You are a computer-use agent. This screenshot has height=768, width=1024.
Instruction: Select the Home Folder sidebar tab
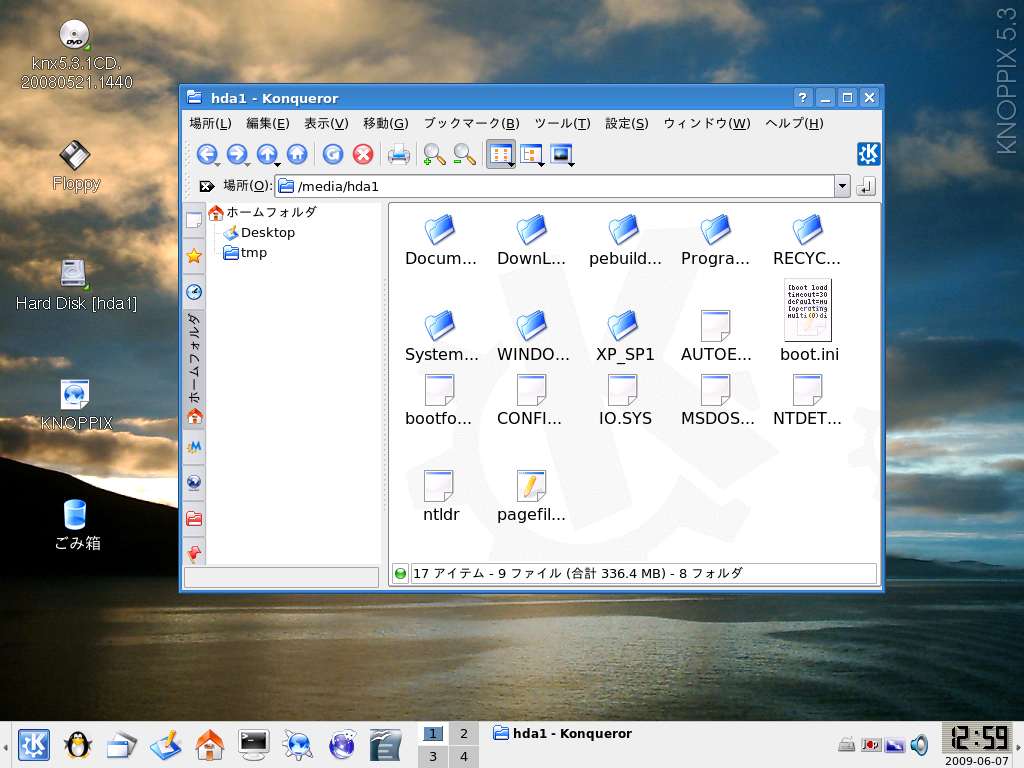tap(194, 369)
